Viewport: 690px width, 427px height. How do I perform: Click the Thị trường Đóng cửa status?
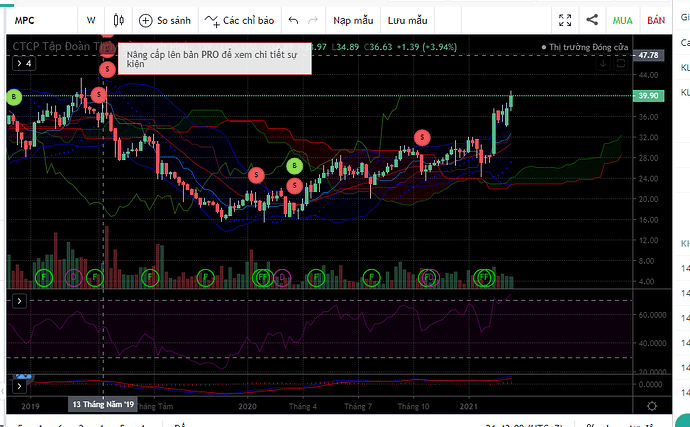tap(585, 47)
